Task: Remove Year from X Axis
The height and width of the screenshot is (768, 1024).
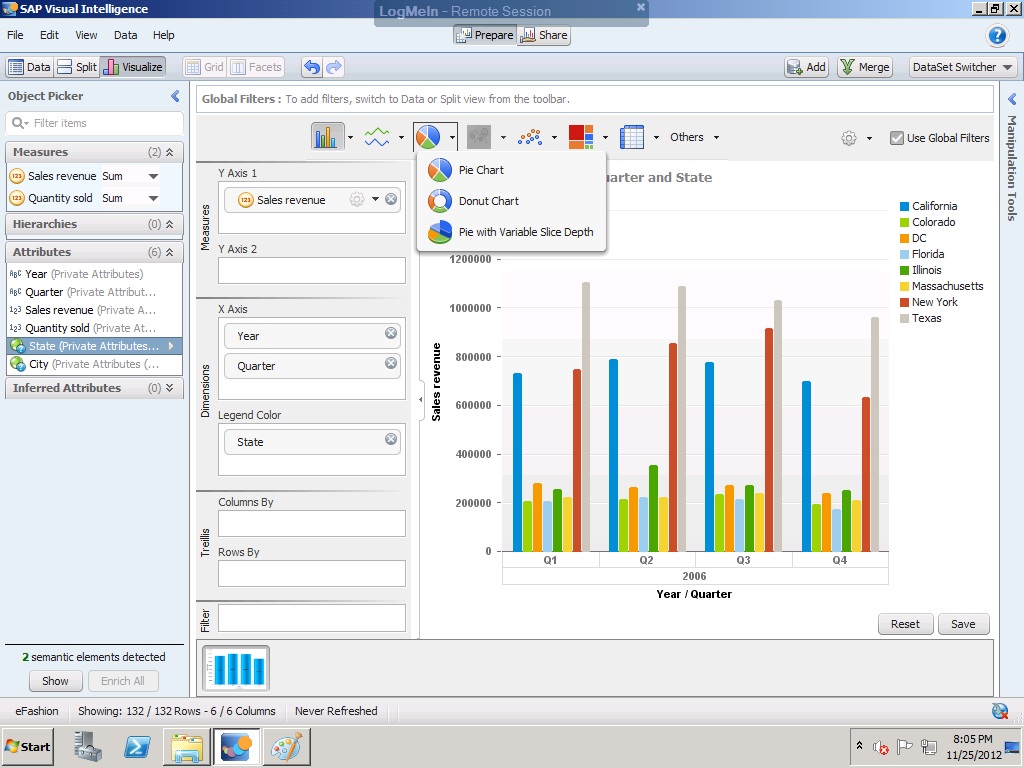Action: 391,333
